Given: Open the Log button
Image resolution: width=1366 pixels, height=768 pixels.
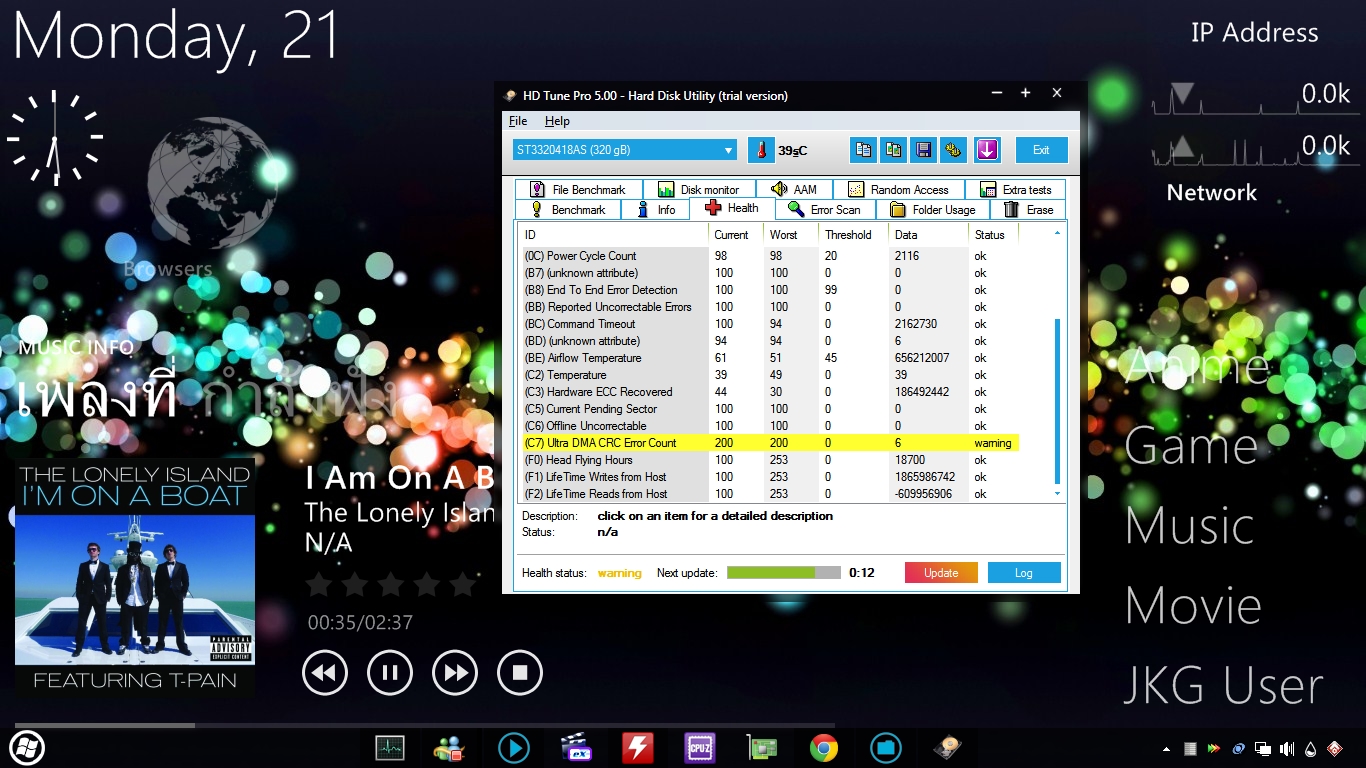Looking at the screenshot, I should tap(1024, 573).
